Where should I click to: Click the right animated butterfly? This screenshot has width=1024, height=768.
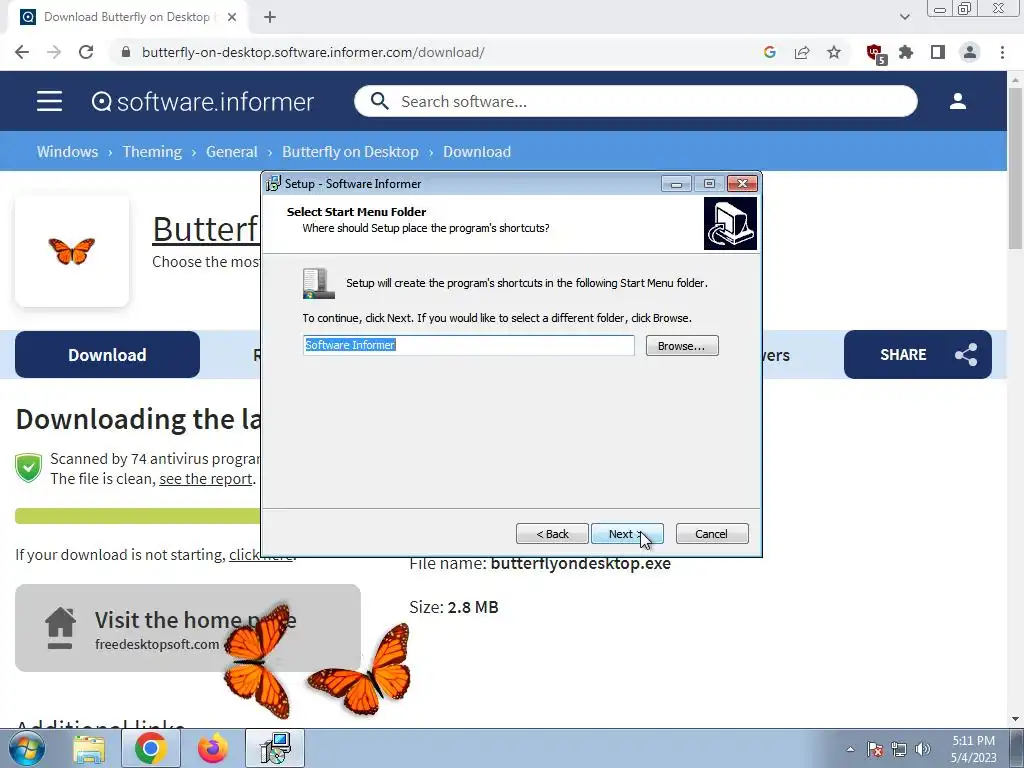pos(360,669)
